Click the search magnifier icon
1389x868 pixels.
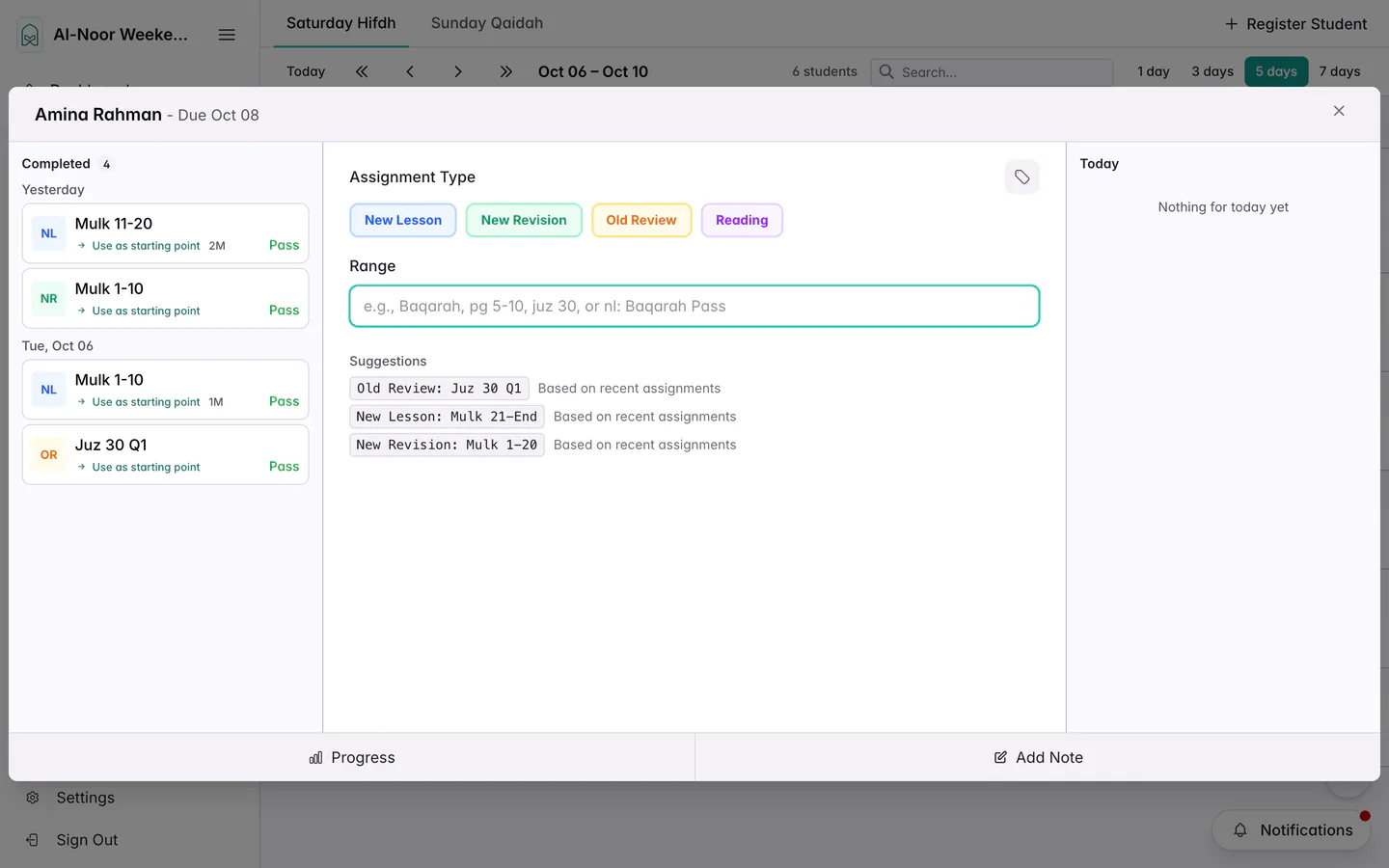pos(886,71)
